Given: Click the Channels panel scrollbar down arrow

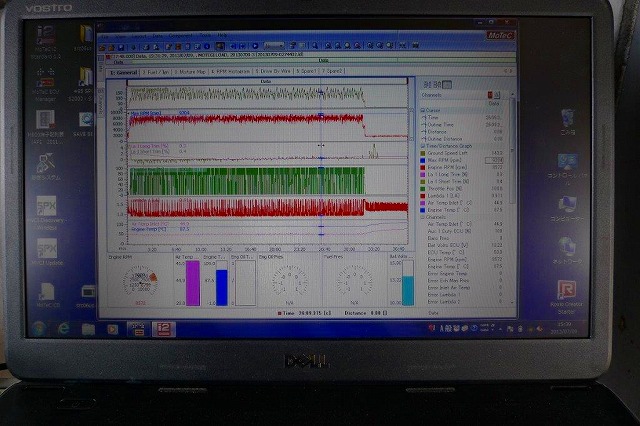Looking at the screenshot, I should click(x=513, y=302).
